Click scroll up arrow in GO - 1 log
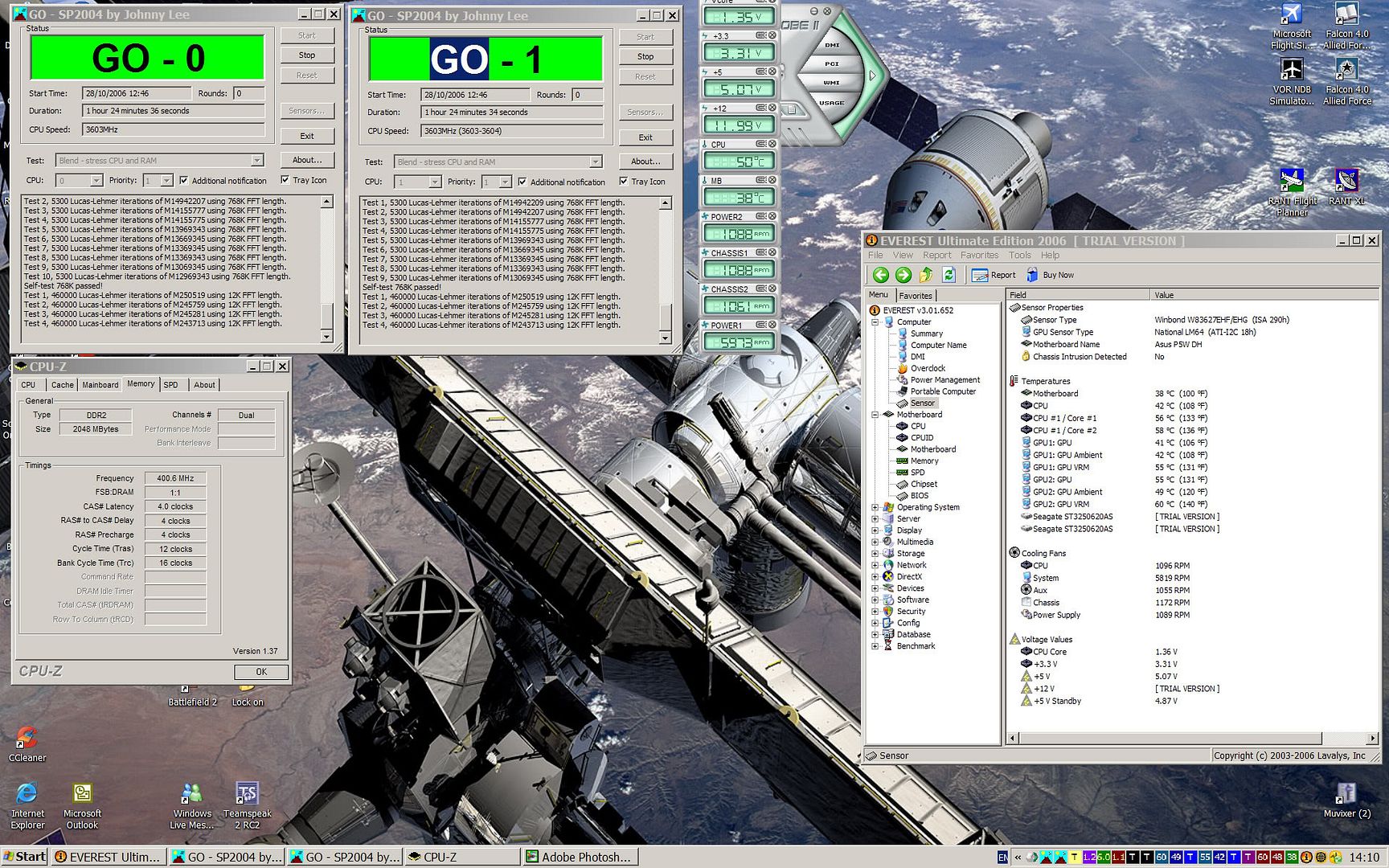 [x=665, y=203]
